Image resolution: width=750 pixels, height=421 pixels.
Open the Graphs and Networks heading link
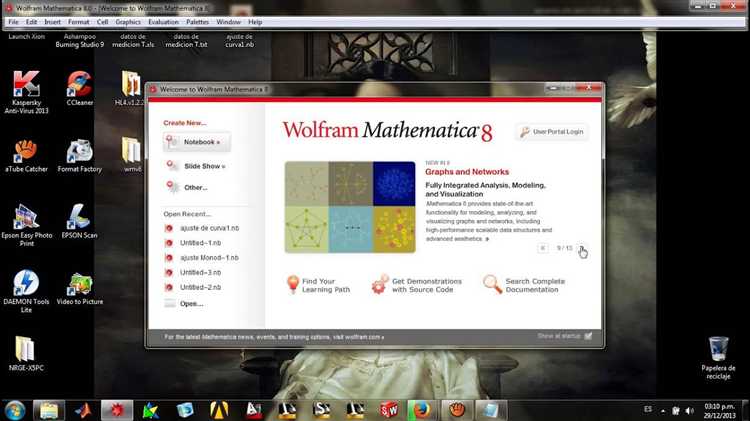click(x=467, y=172)
